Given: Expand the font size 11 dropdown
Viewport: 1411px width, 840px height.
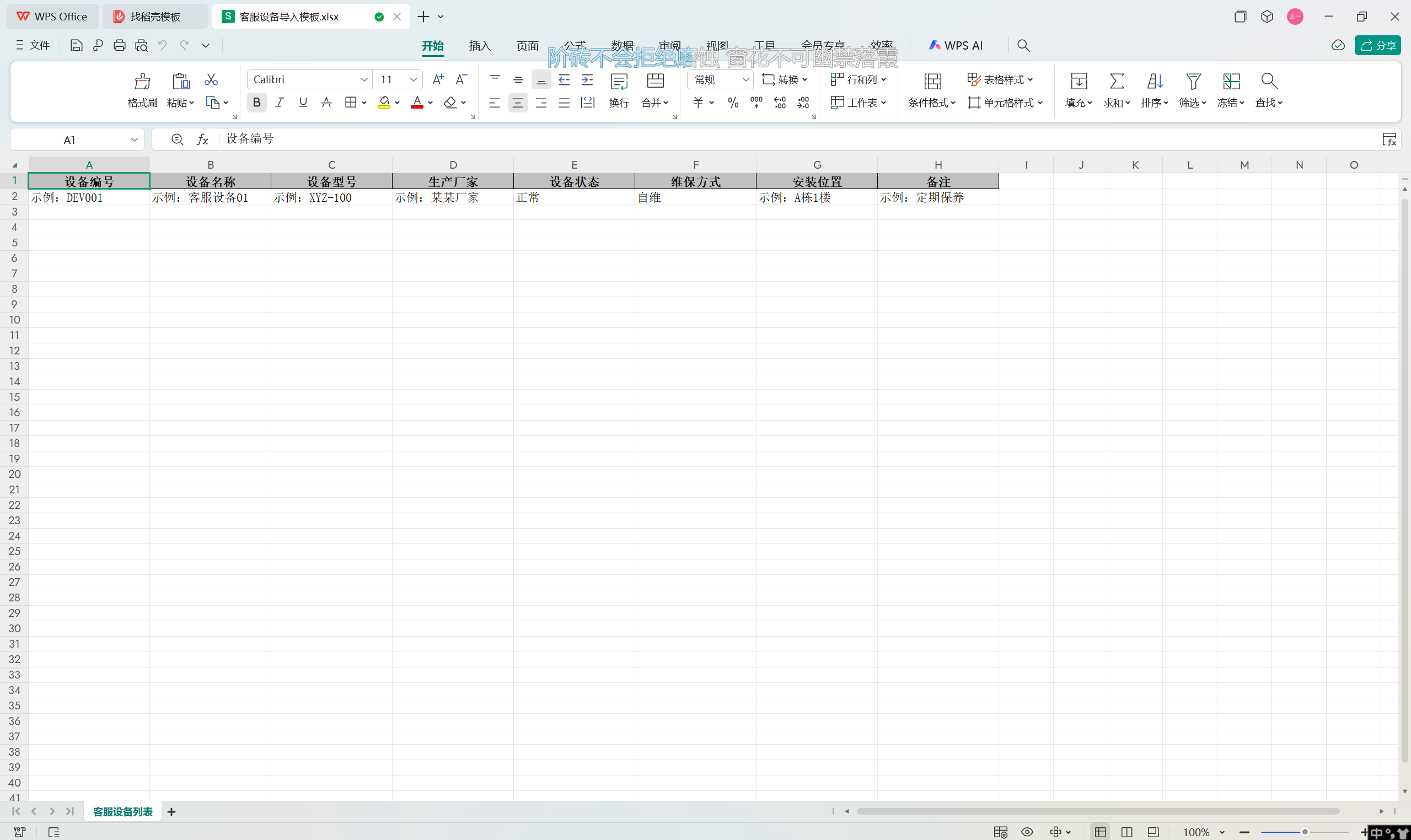Looking at the screenshot, I should (414, 80).
